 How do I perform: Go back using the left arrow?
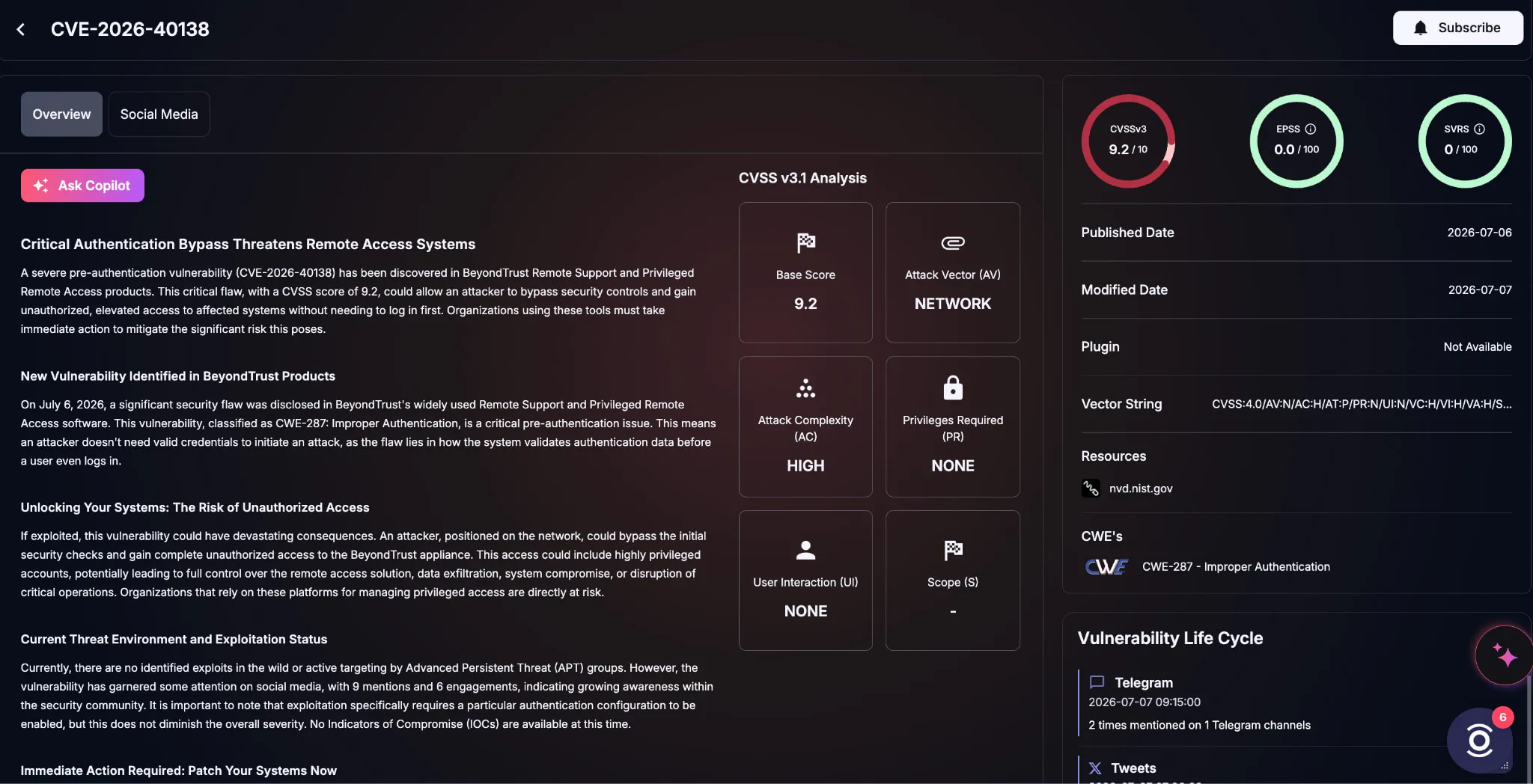(x=21, y=29)
